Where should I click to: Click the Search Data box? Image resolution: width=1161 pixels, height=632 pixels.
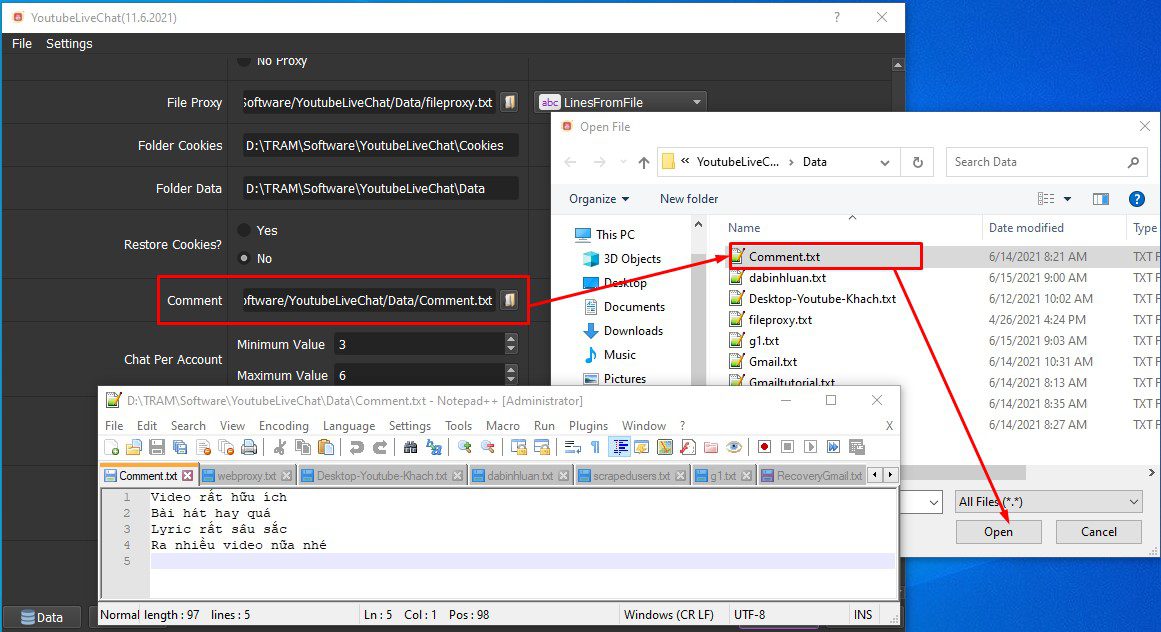point(1046,162)
